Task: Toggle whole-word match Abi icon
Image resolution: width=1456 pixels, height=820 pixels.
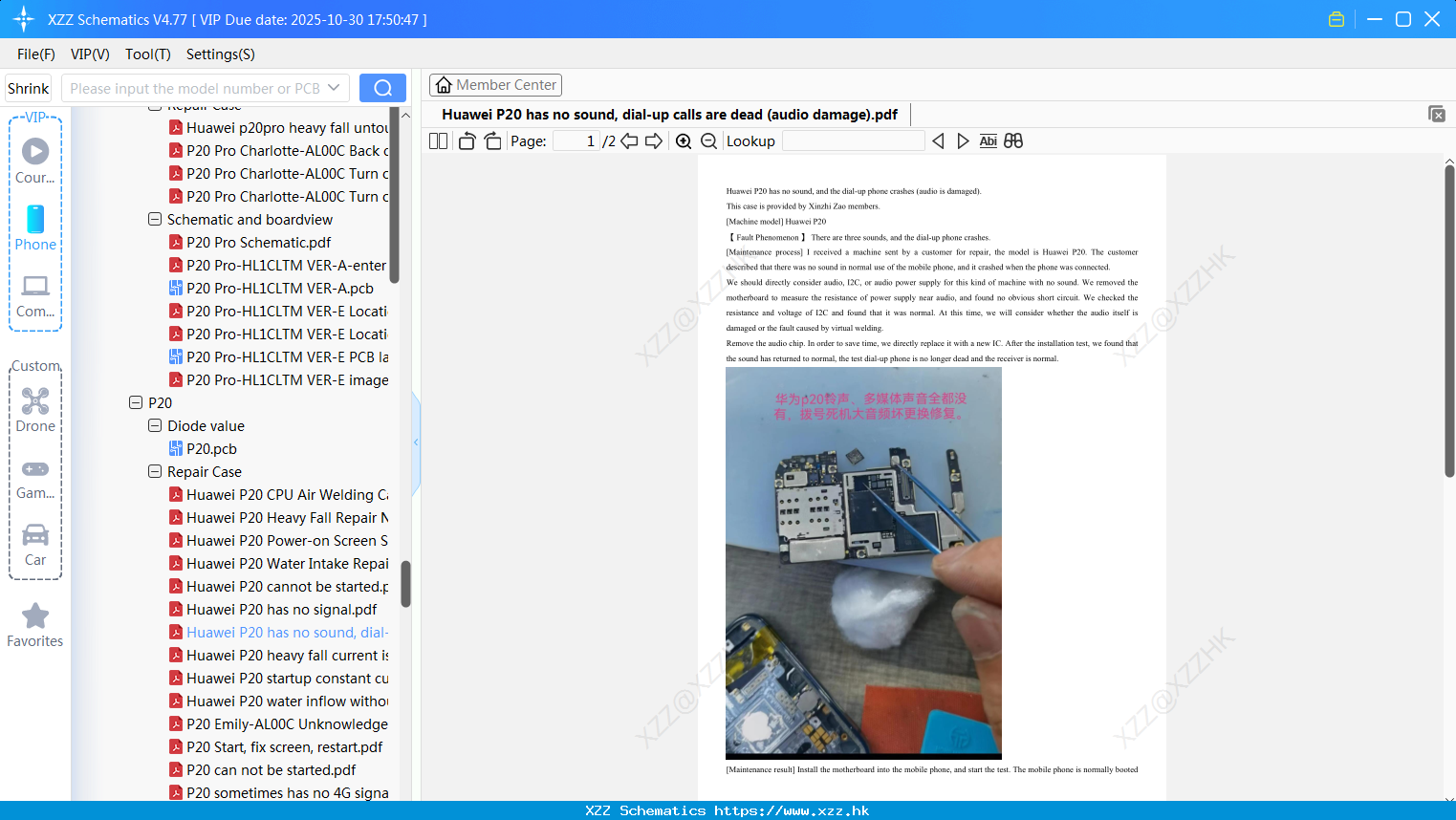Action: [989, 141]
